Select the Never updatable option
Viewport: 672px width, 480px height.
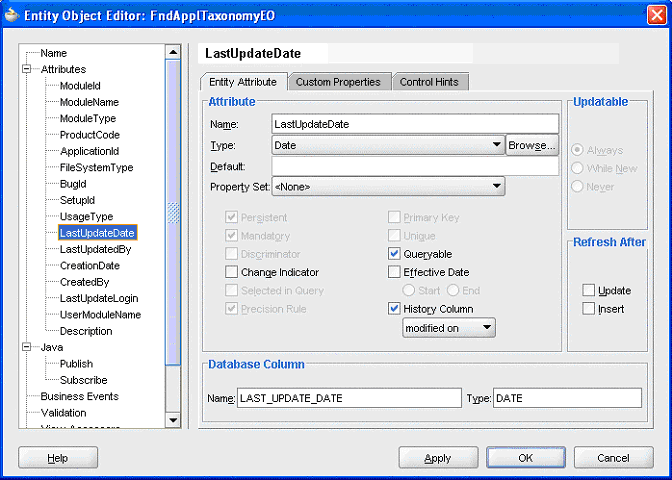pyautogui.click(x=577, y=186)
